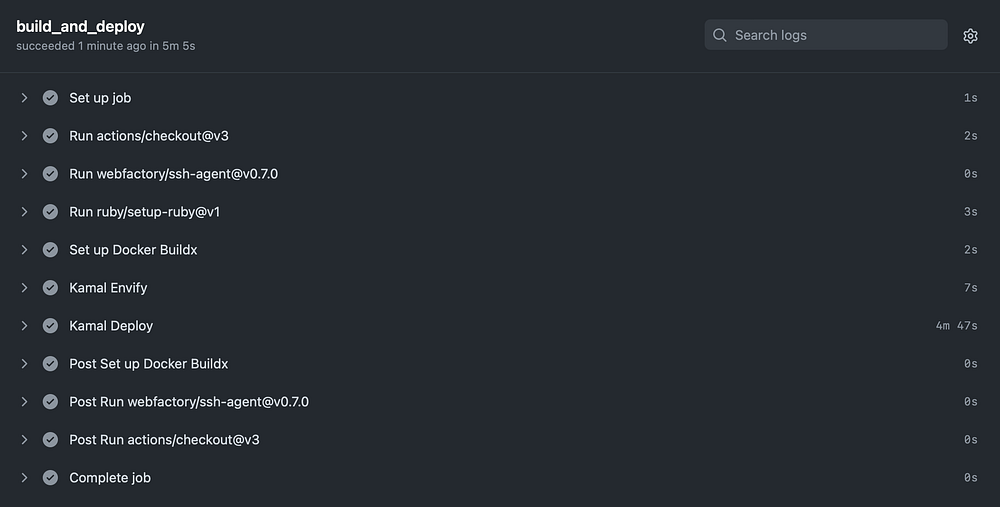Expand the Run webfactory/ssh-agent@v0.7.0 step chevron

click(x=25, y=174)
